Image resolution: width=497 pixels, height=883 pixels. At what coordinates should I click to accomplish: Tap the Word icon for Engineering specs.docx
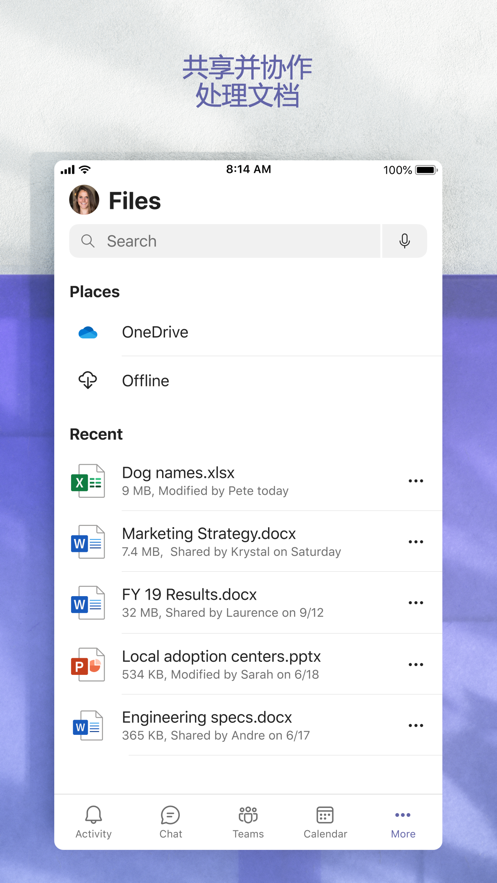[x=88, y=725]
